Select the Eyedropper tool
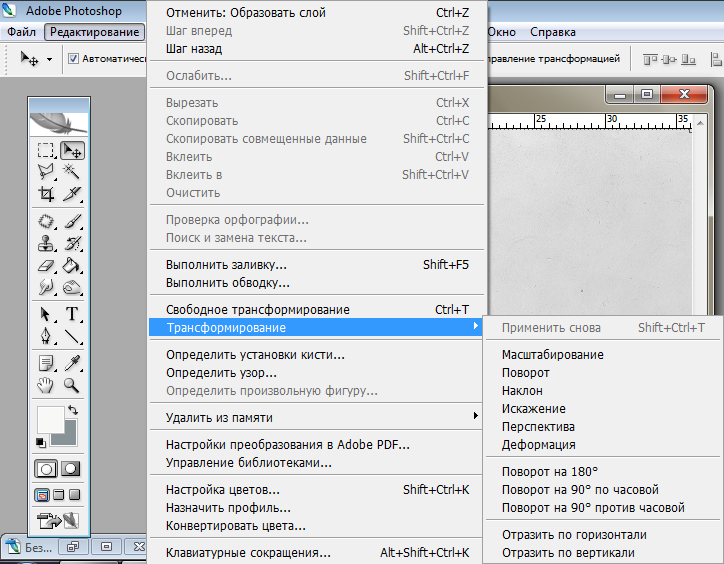The height and width of the screenshot is (564, 724). 72,363
